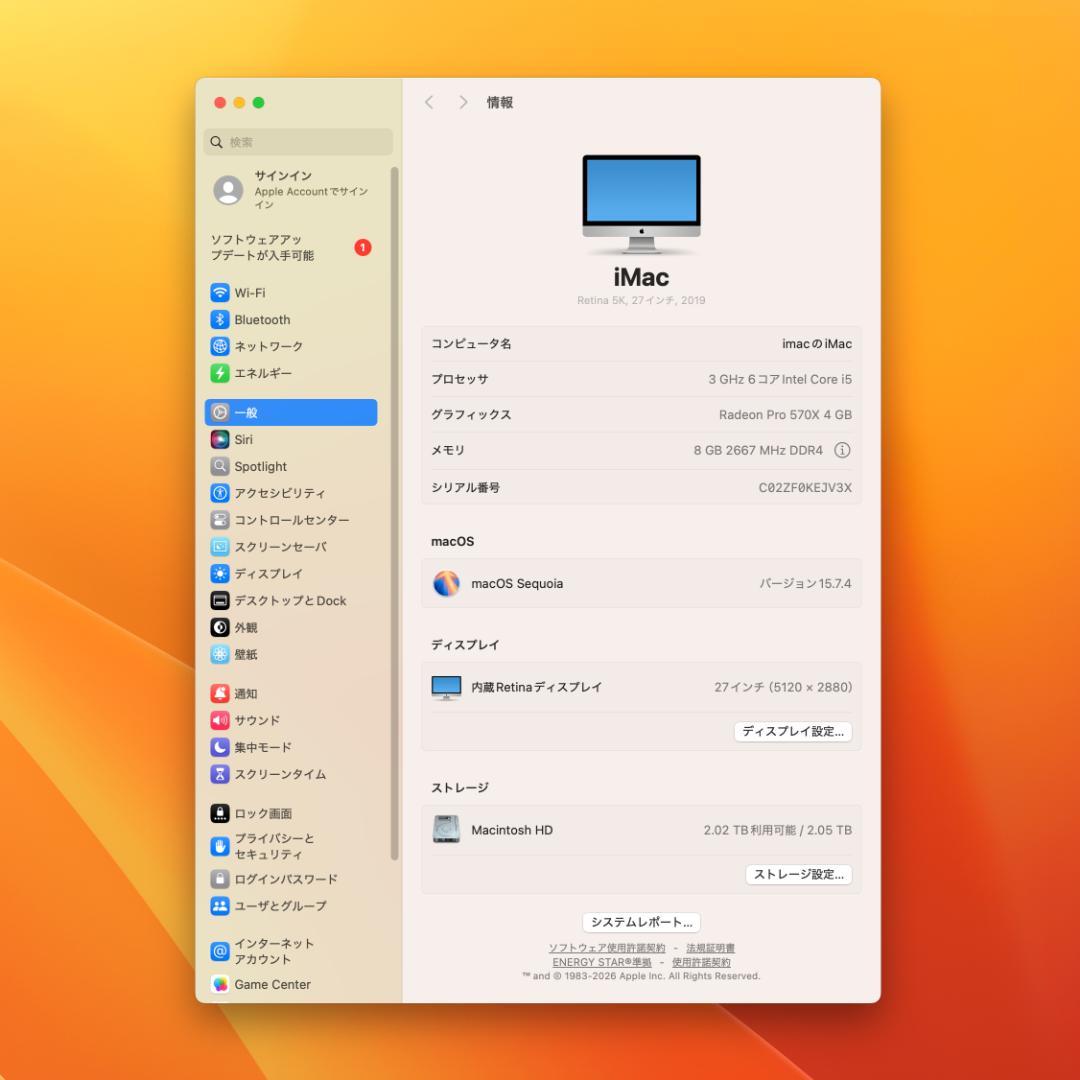Open the デスクトップとDock icon
Image resolution: width=1080 pixels, height=1080 pixels.
[x=220, y=601]
